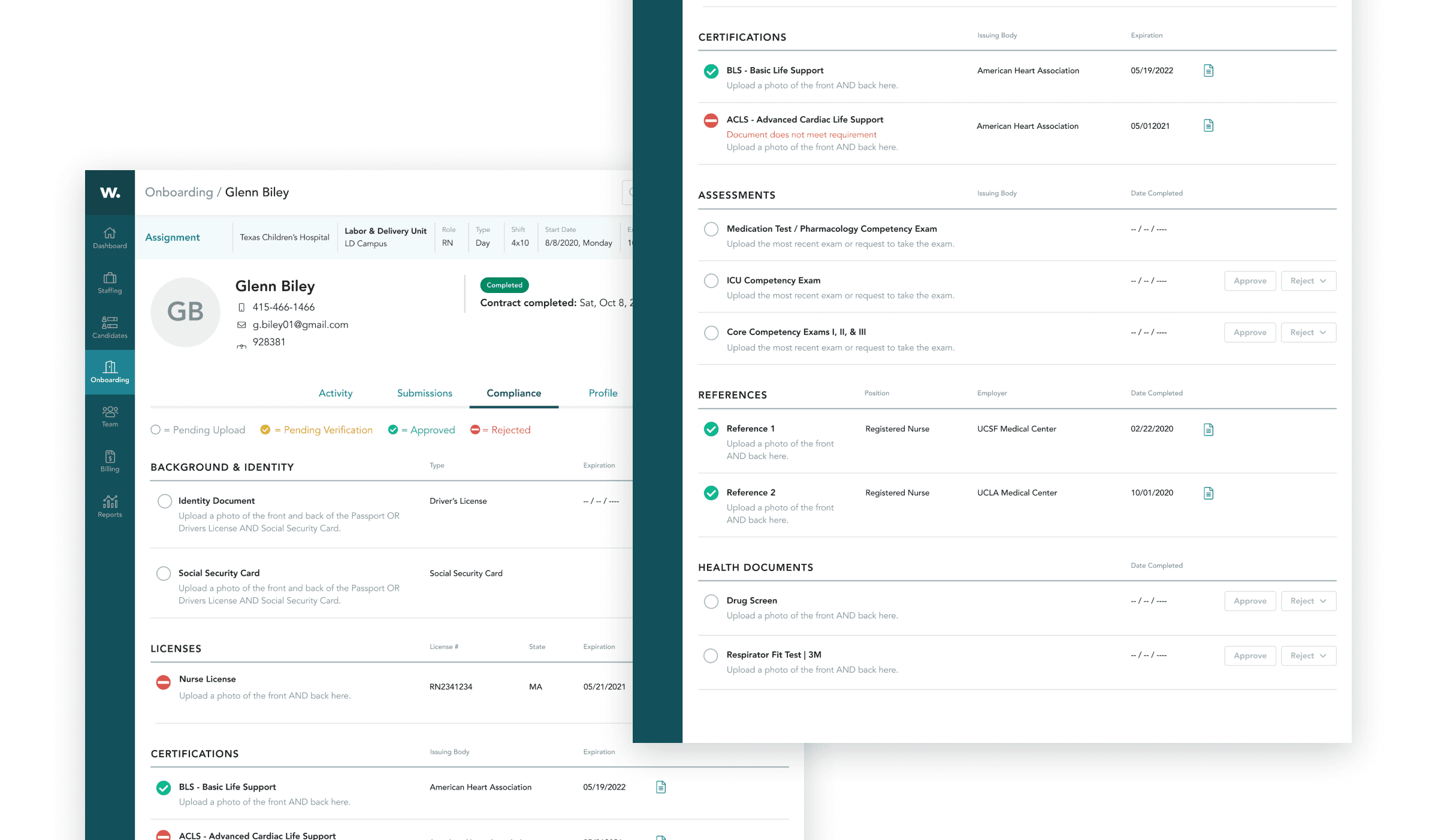1438x840 pixels.
Task: Open Reference 2 attached document icon
Action: point(1208,493)
